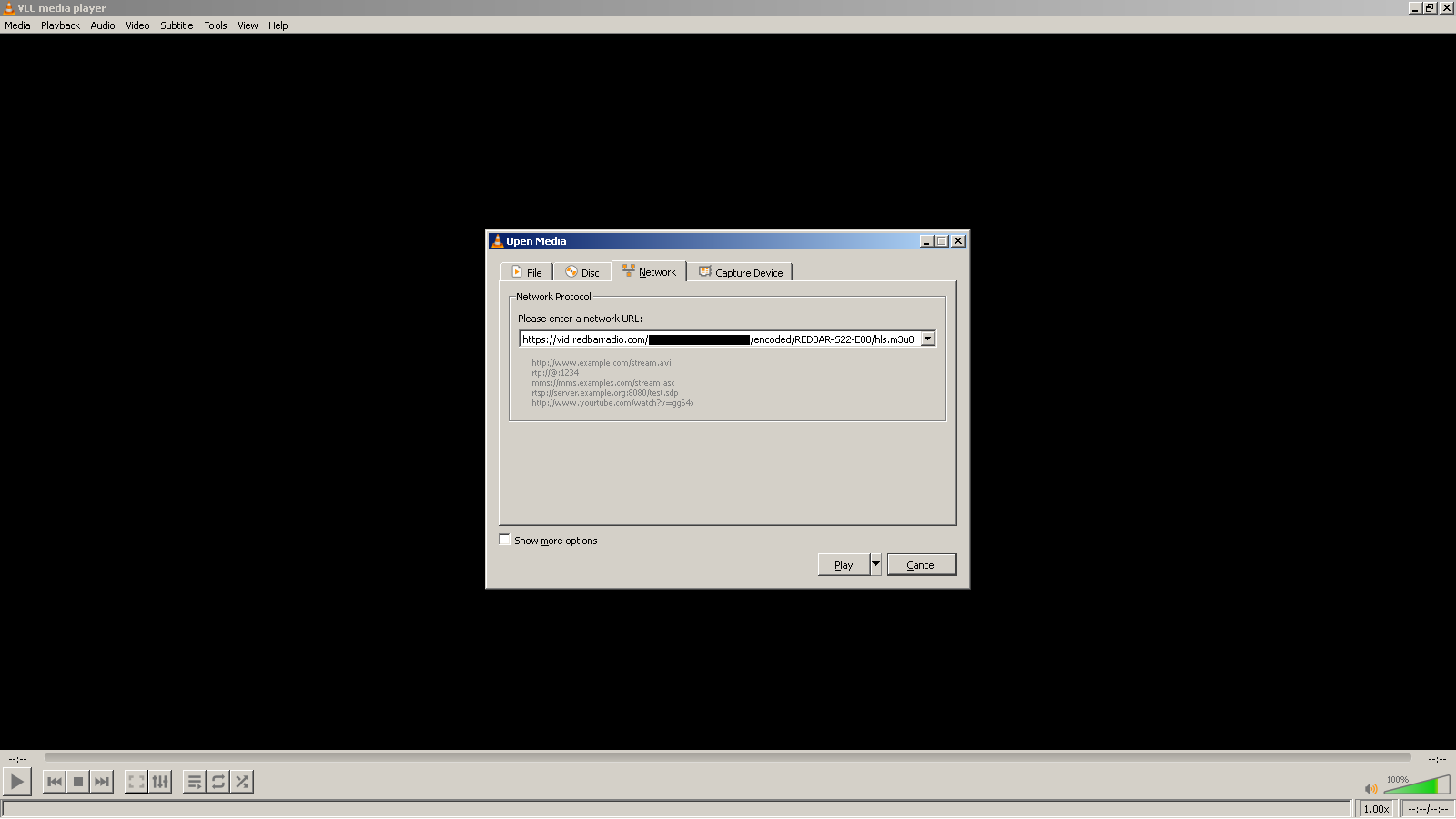Click the main Play button in the VLC toolbar
Viewport: 1456px width, 819px height.
coord(17,782)
